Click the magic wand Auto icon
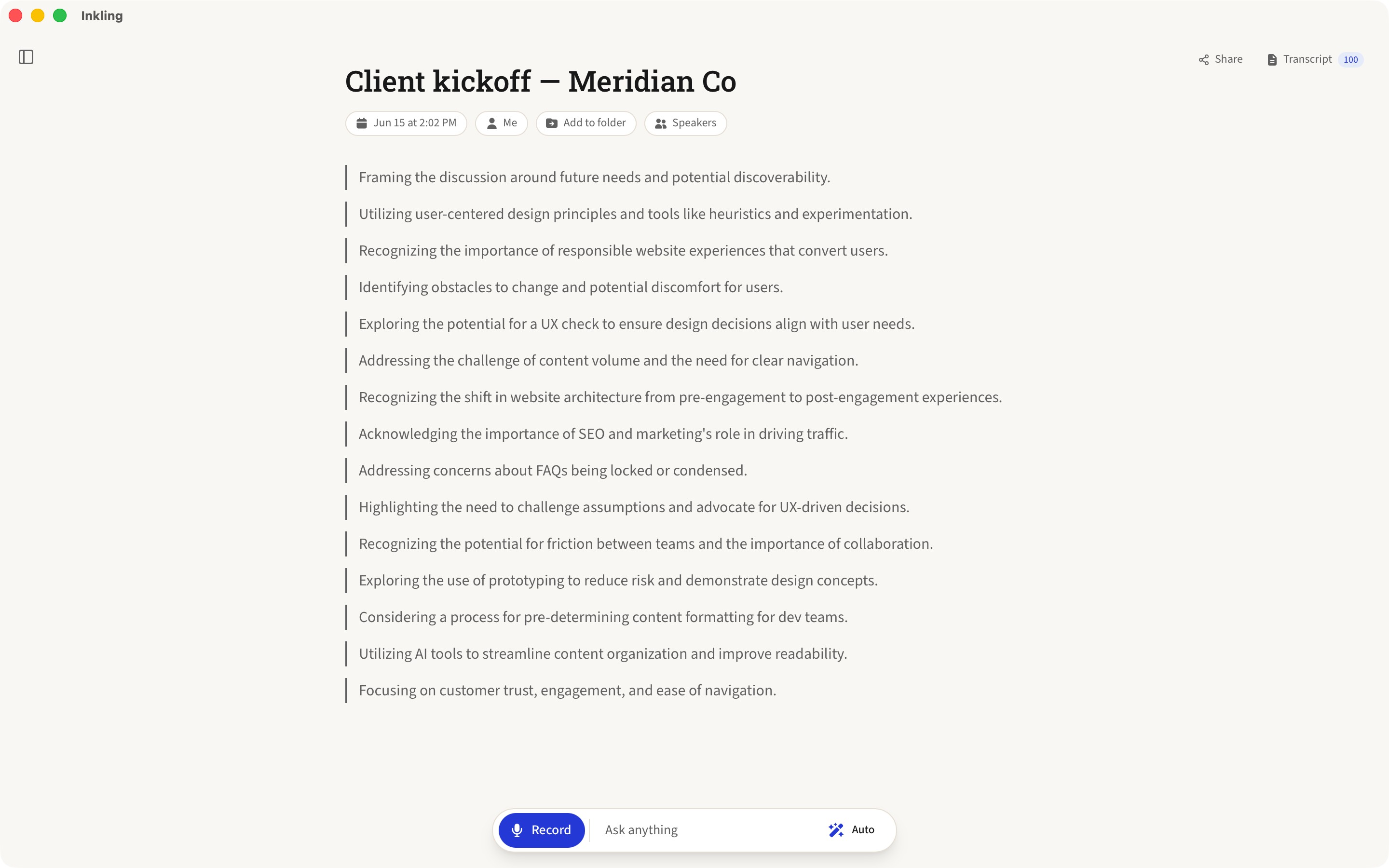 tap(836, 830)
